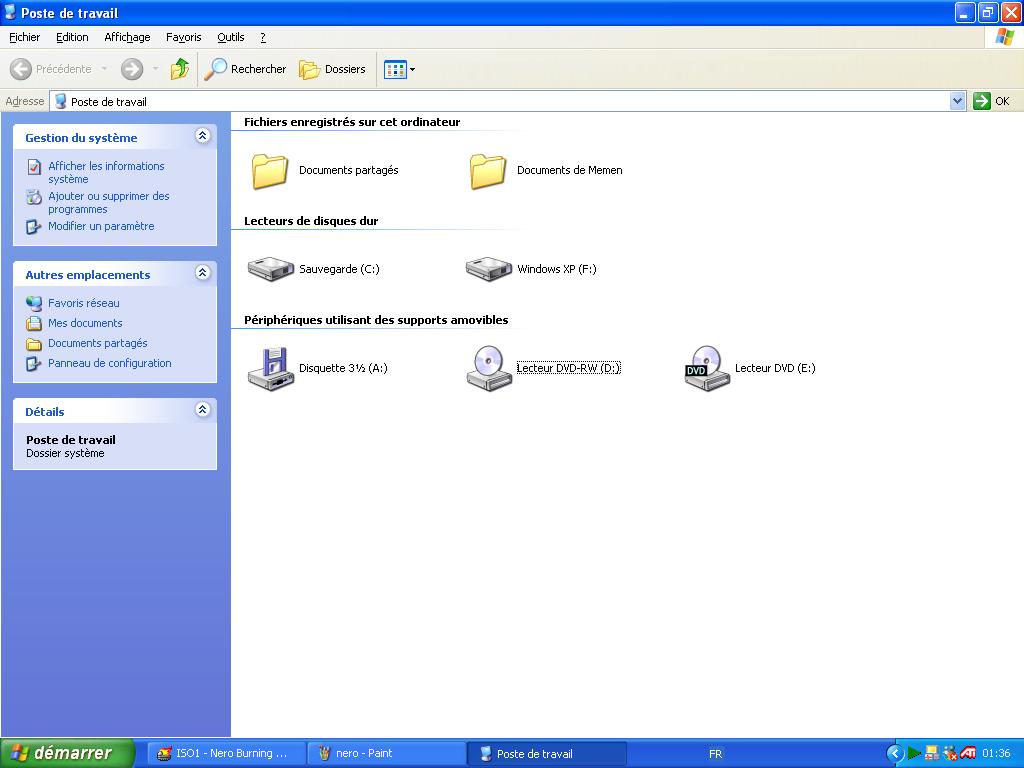Open the Rechercher search tool
This screenshot has width=1024, height=768.
[245, 69]
